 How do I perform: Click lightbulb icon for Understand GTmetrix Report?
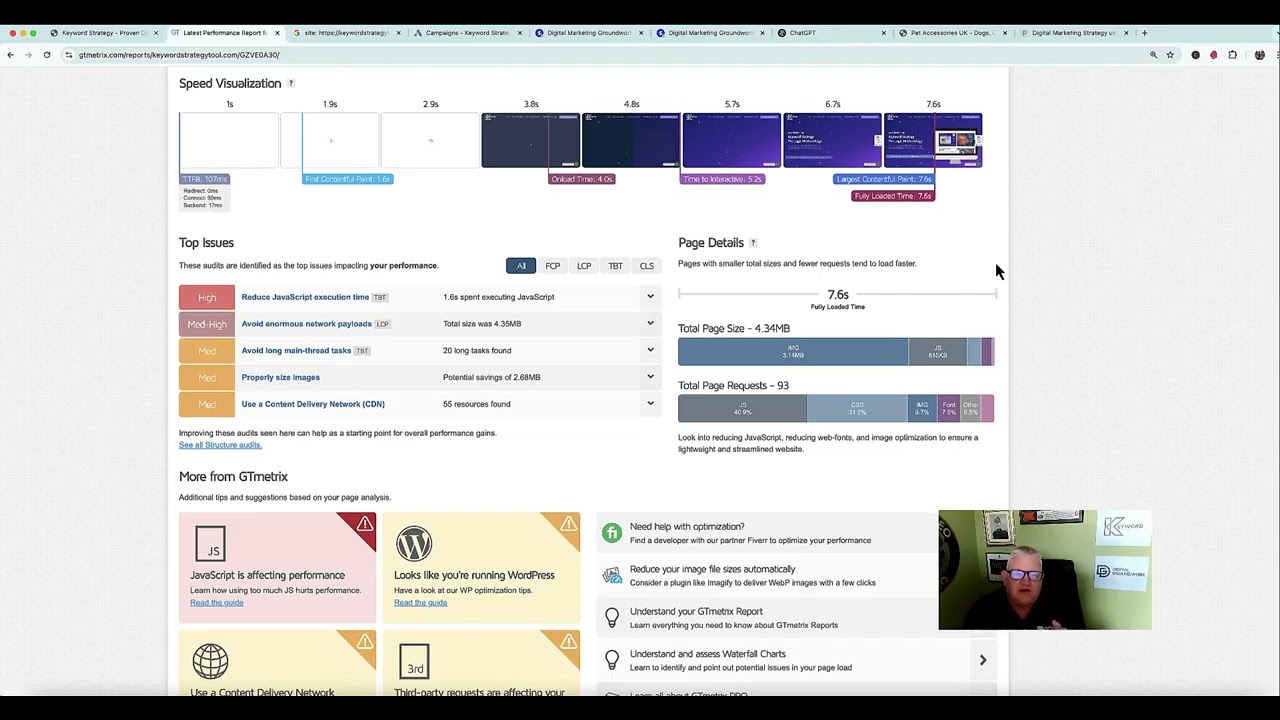611,618
